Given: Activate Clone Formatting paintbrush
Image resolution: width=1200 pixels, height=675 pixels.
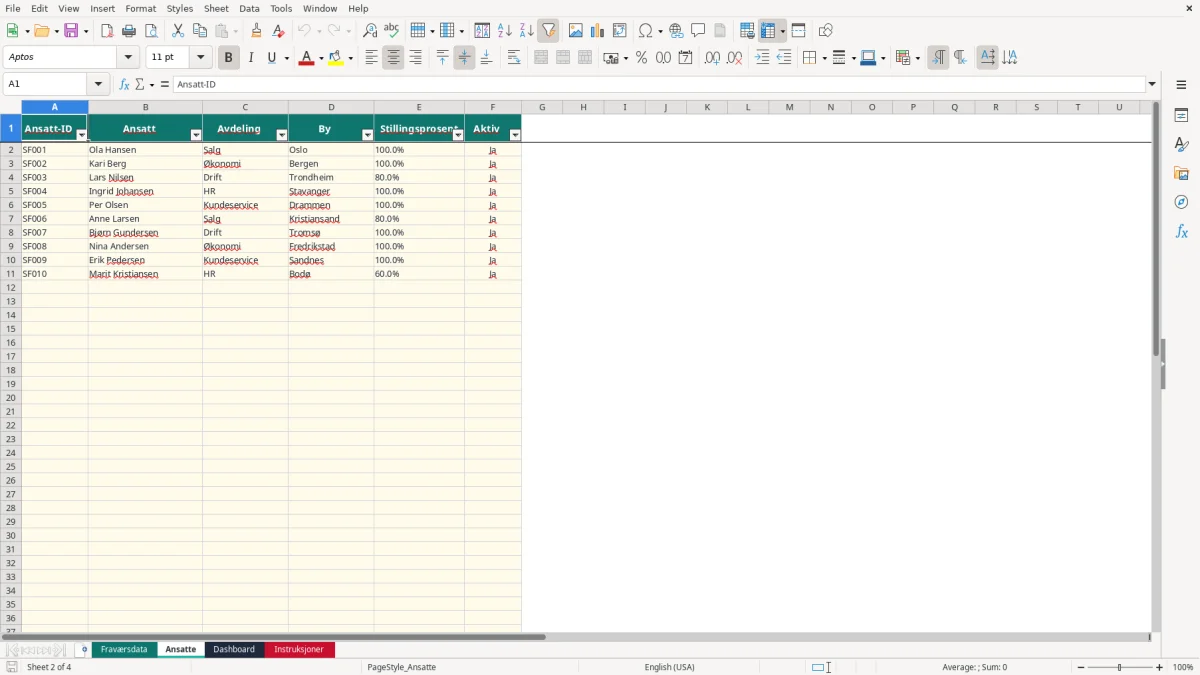Looking at the screenshot, I should click(x=256, y=31).
